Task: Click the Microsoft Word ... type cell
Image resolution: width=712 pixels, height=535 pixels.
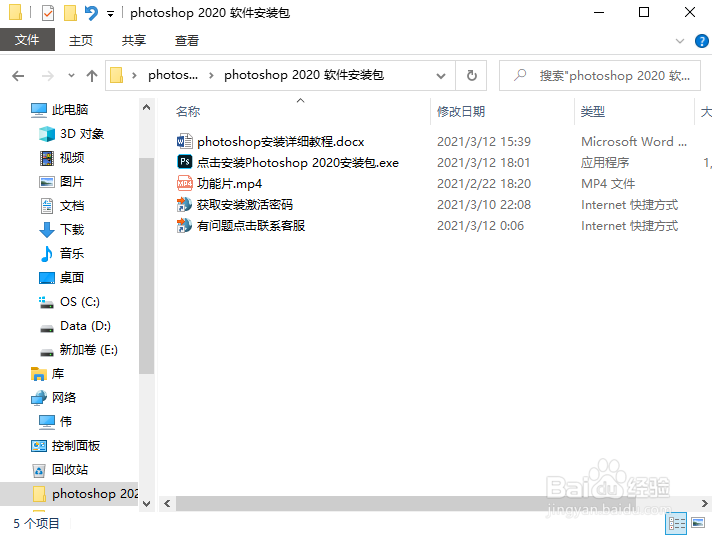Action: [x=634, y=142]
